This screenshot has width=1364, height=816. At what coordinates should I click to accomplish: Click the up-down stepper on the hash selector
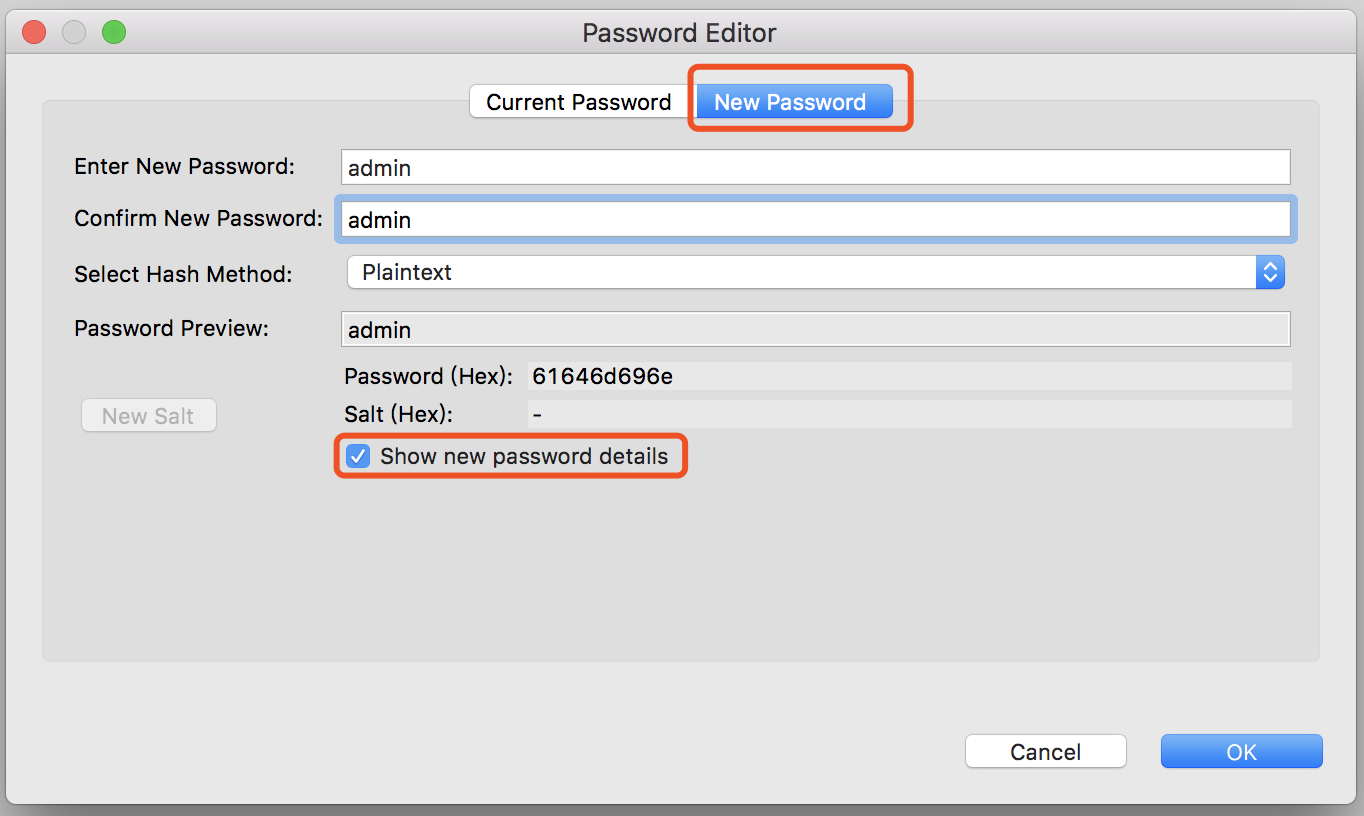[x=1270, y=272]
